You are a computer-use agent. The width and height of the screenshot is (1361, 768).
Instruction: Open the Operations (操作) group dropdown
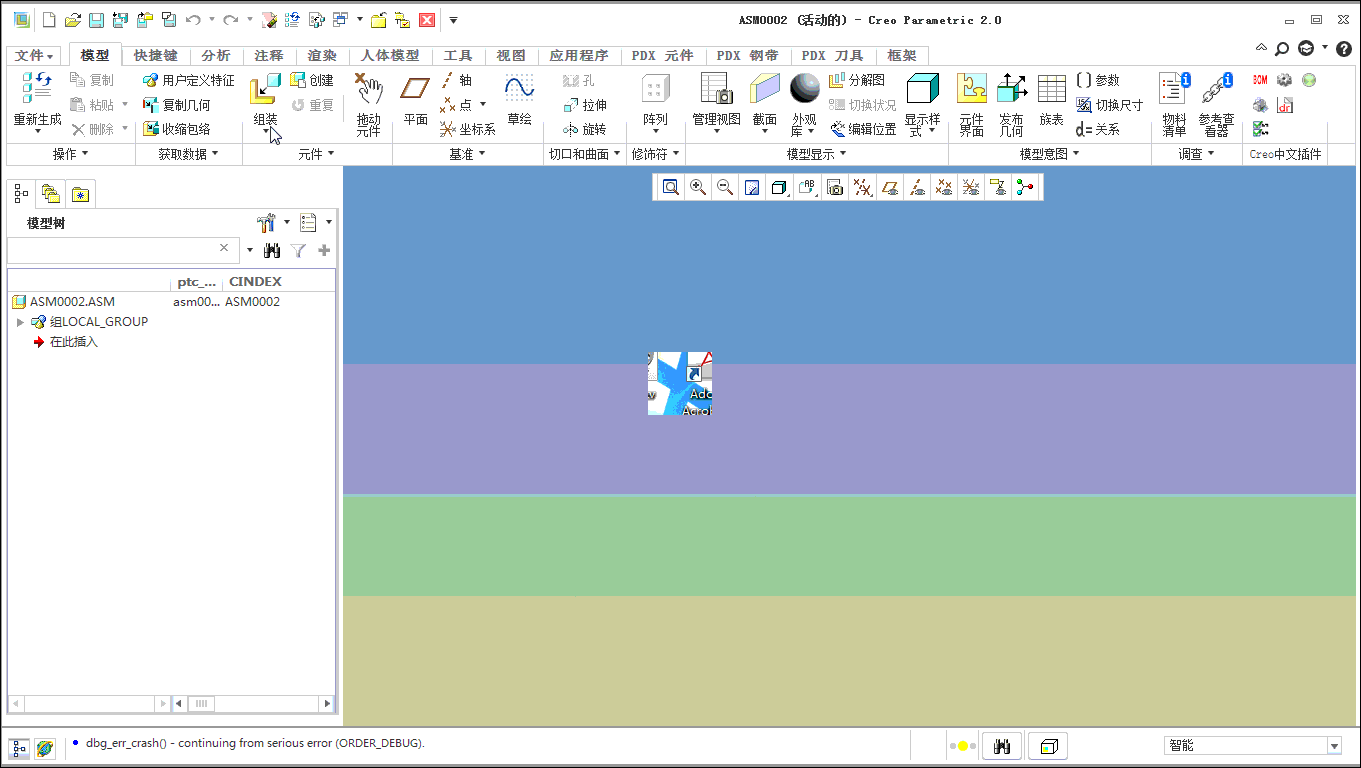pos(71,154)
